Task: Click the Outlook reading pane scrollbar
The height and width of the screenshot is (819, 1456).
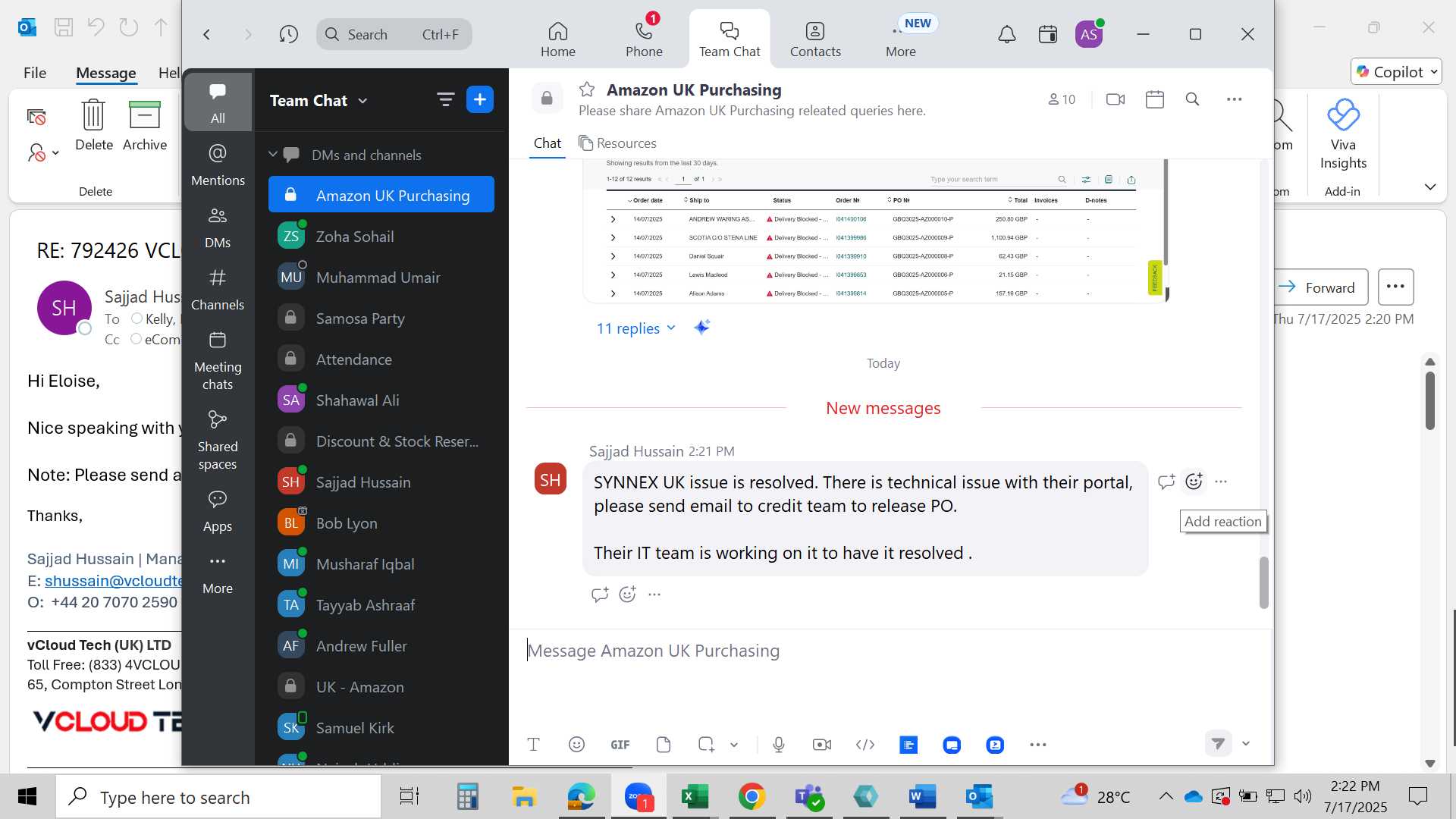Action: tap(1430, 400)
